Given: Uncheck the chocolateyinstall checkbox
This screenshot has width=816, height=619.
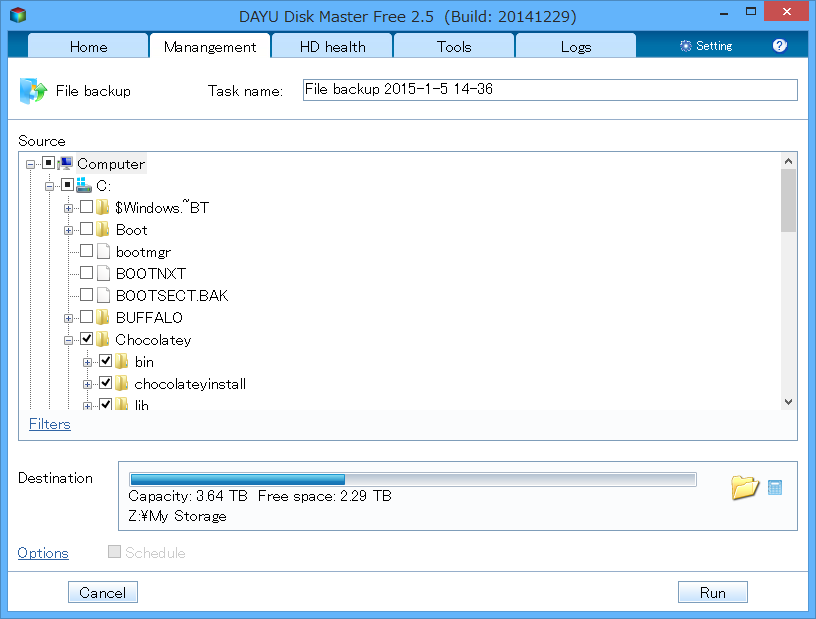Looking at the screenshot, I should pyautogui.click(x=106, y=383).
